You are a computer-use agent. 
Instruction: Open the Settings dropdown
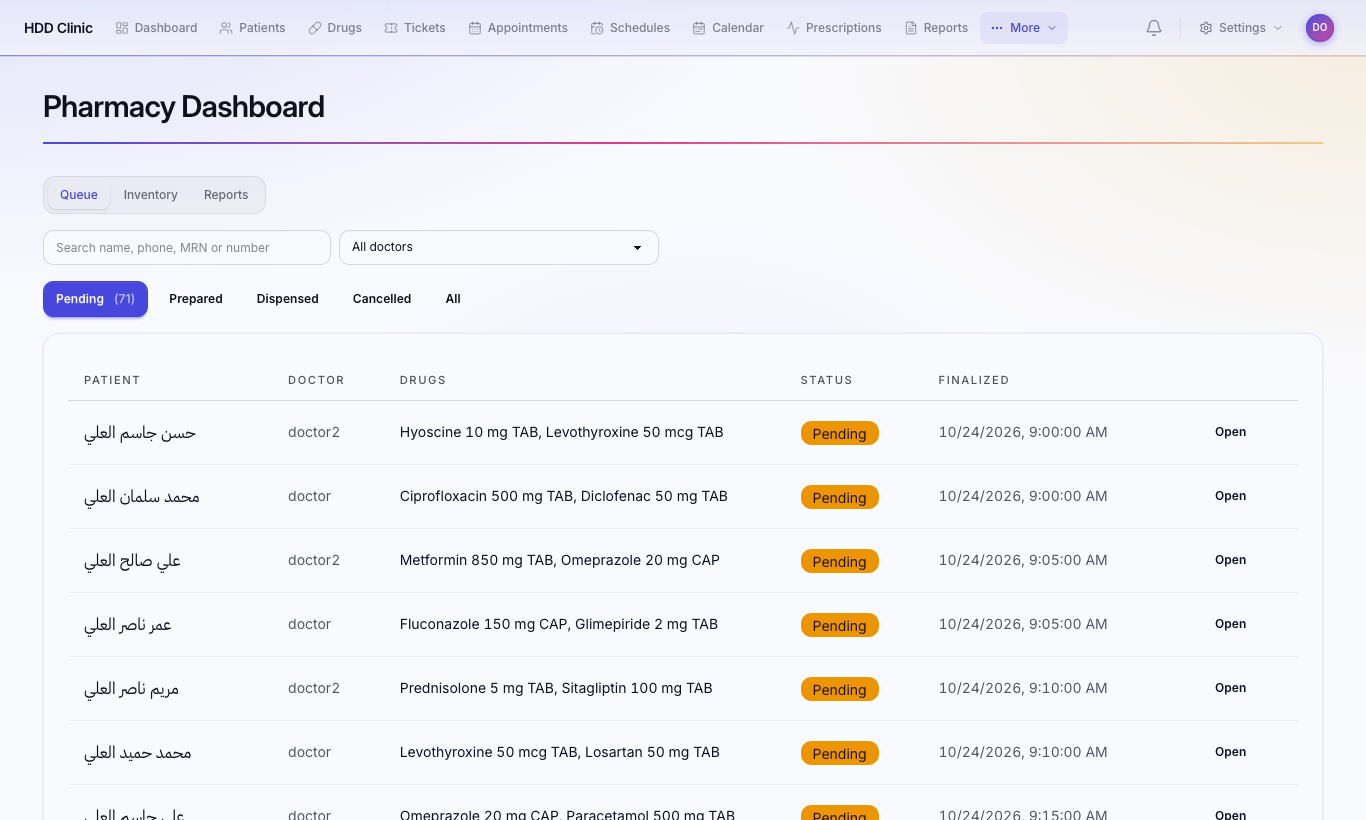[x=1241, y=28]
